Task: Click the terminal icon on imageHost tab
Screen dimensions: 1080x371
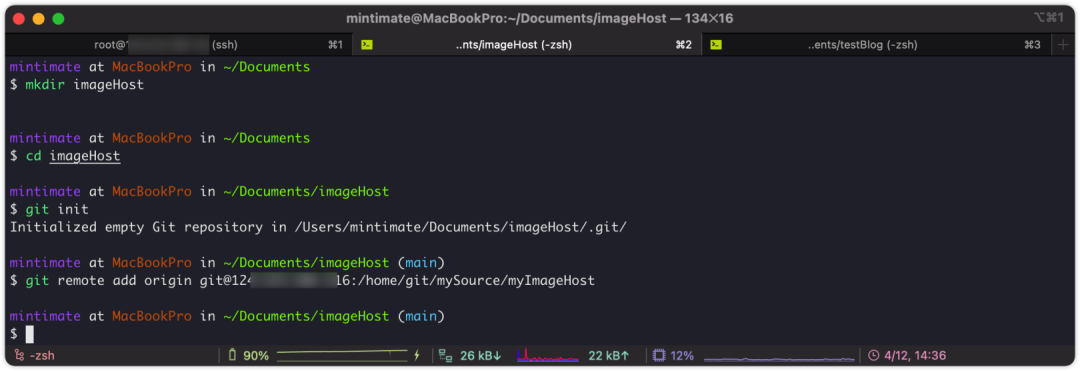Action: click(368, 45)
